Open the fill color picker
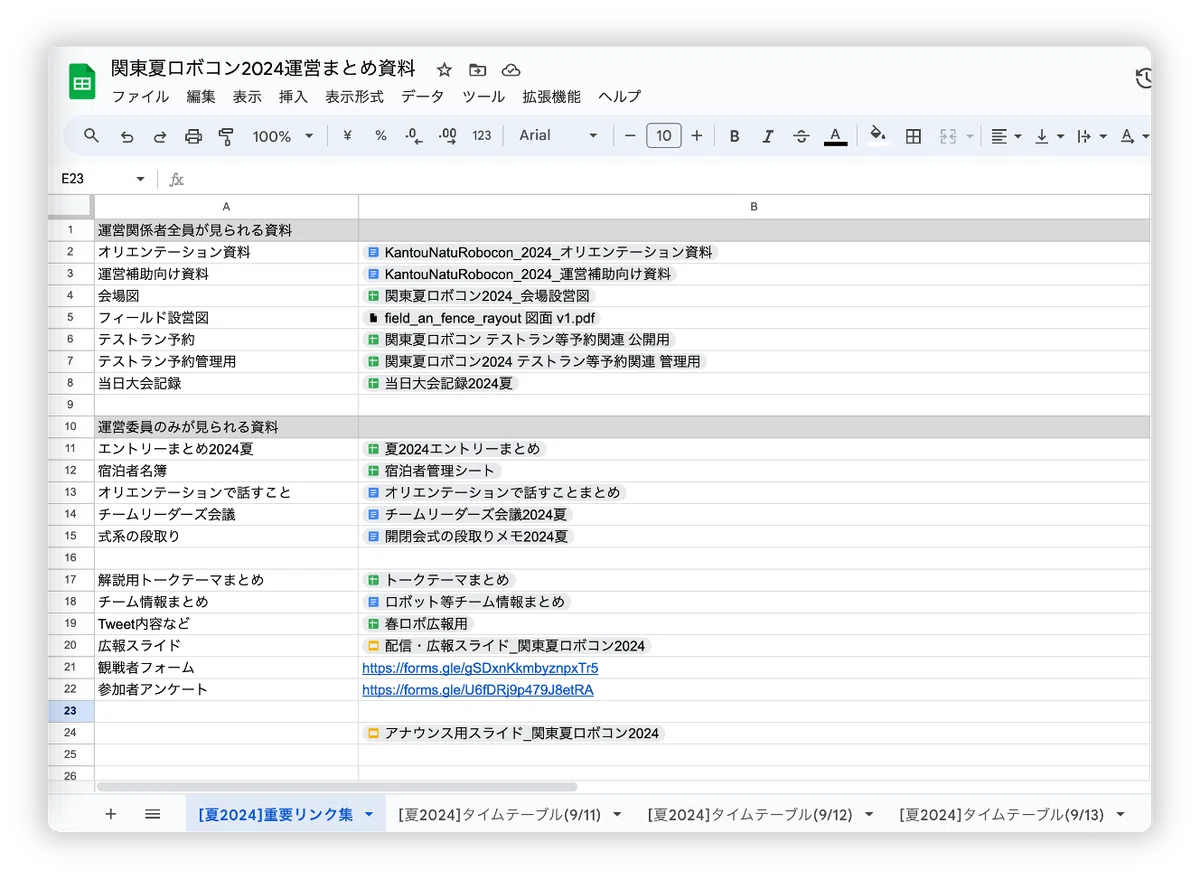 click(x=878, y=136)
